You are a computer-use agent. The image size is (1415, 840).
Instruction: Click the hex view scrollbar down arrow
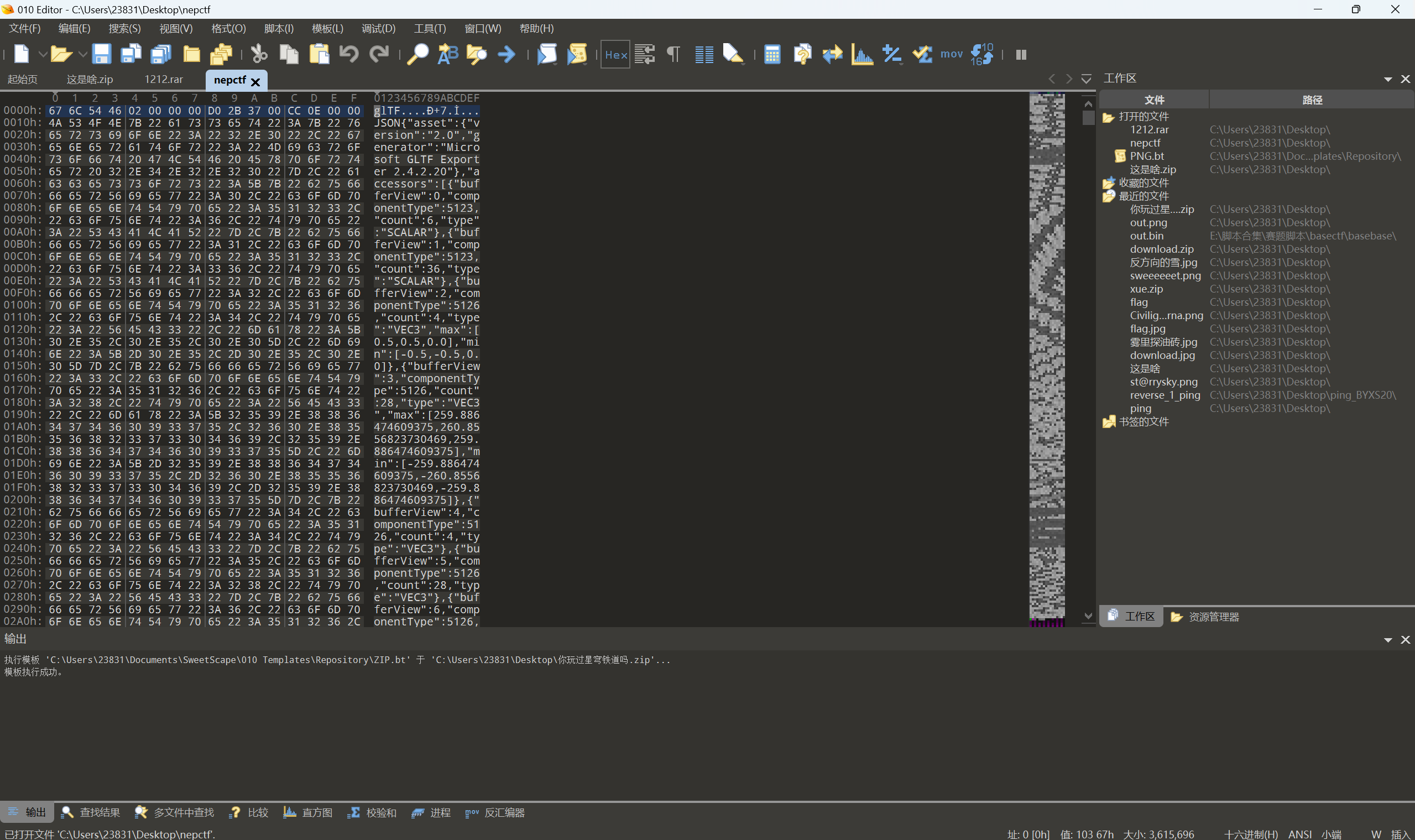coord(1088,616)
